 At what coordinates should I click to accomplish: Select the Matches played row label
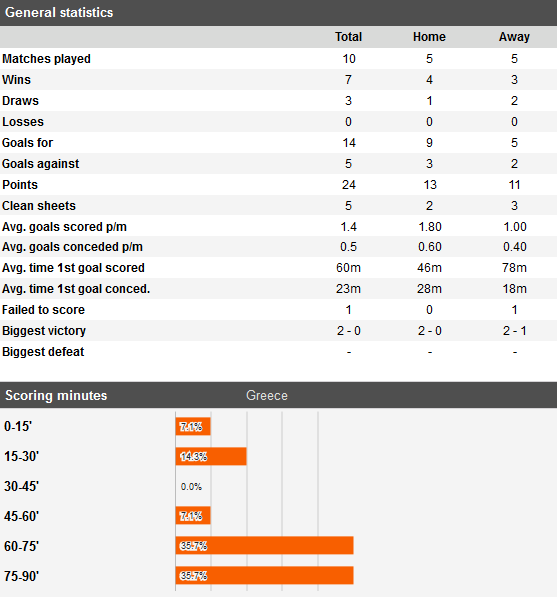(46, 59)
